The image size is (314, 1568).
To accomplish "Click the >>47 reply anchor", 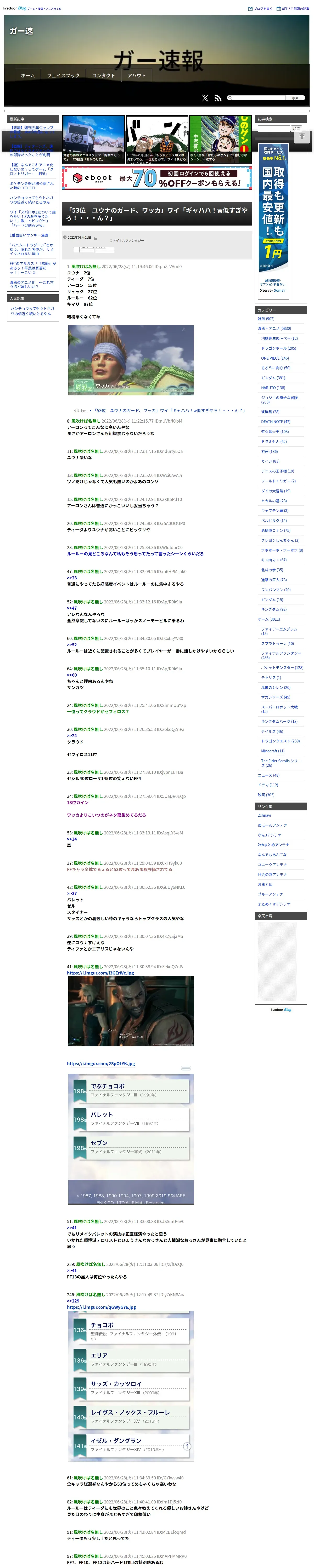I will tap(72, 608).
